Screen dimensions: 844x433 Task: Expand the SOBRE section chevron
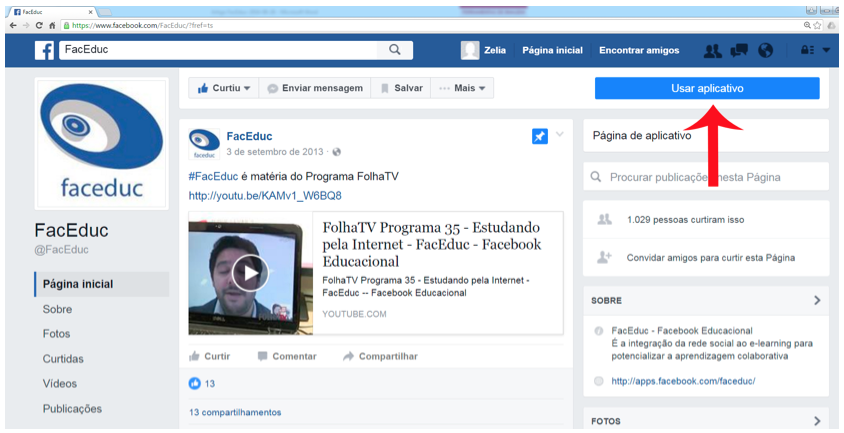[817, 301]
